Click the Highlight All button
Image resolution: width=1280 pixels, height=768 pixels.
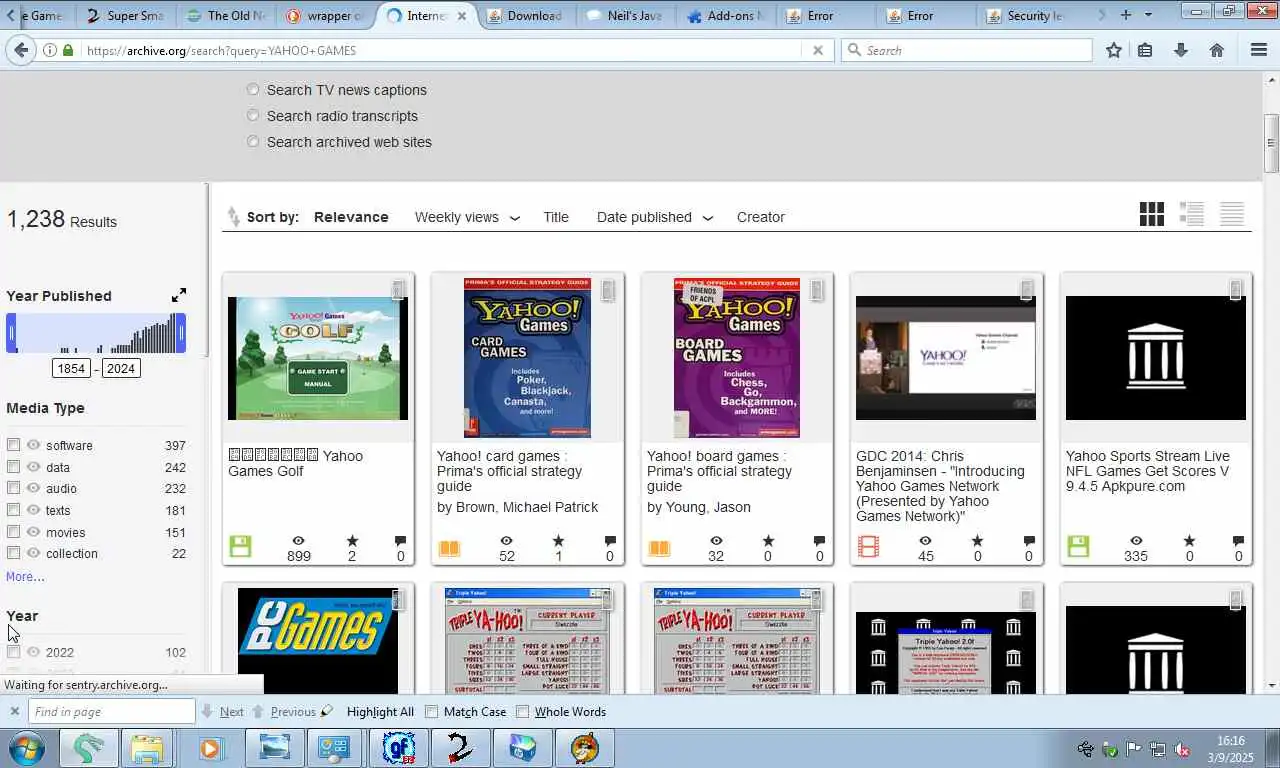[x=380, y=712]
